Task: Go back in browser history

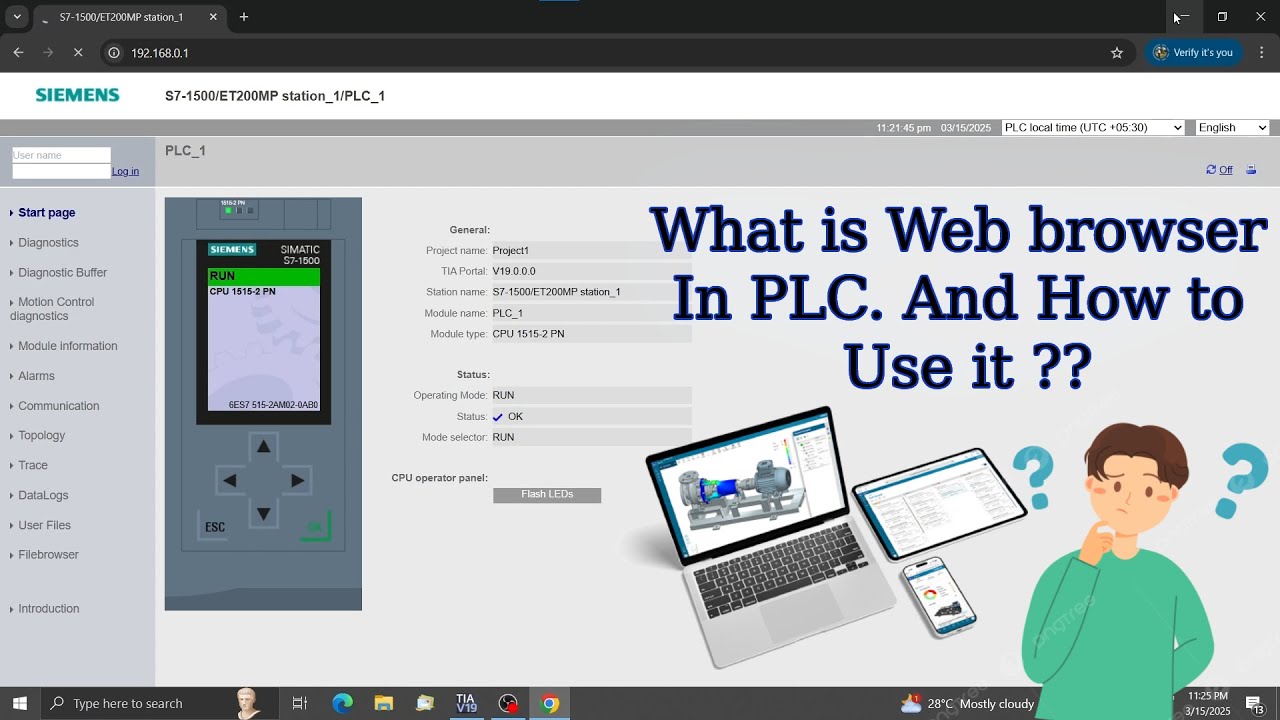Action: [x=18, y=53]
